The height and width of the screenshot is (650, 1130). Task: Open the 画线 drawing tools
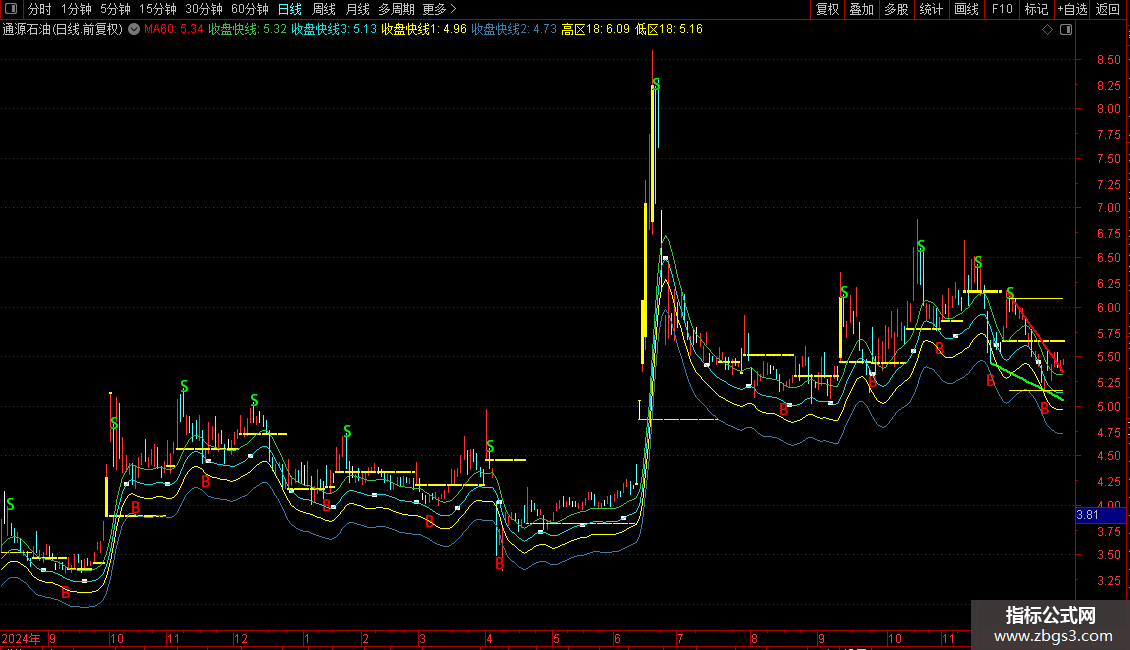(x=966, y=9)
